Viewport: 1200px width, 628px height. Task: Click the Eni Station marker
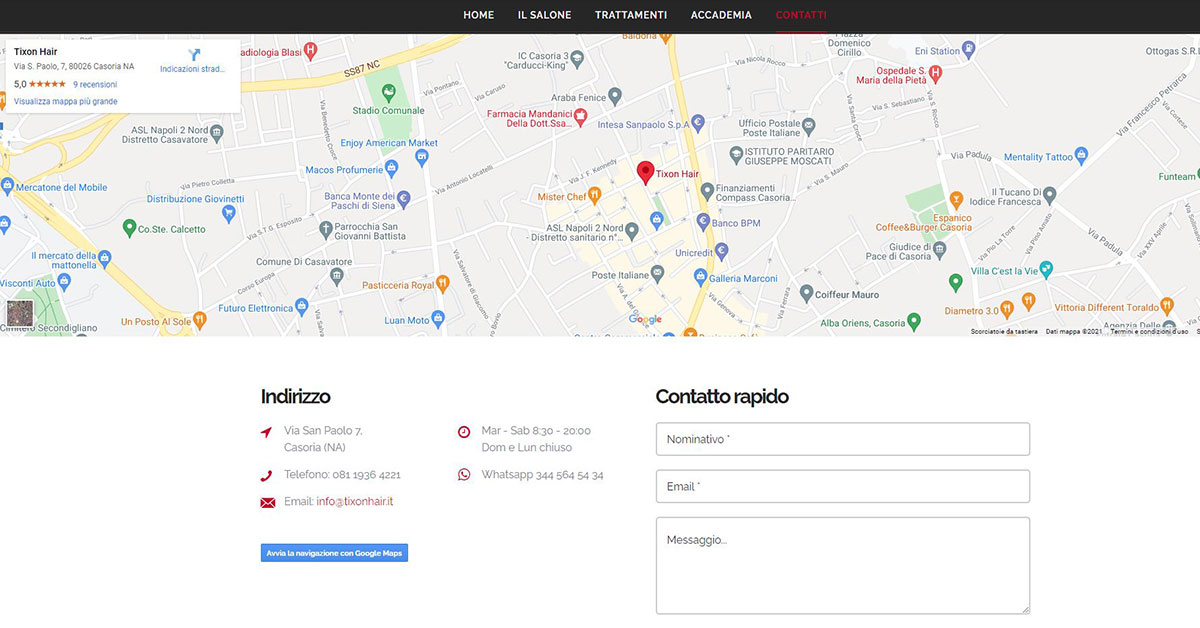[968, 50]
